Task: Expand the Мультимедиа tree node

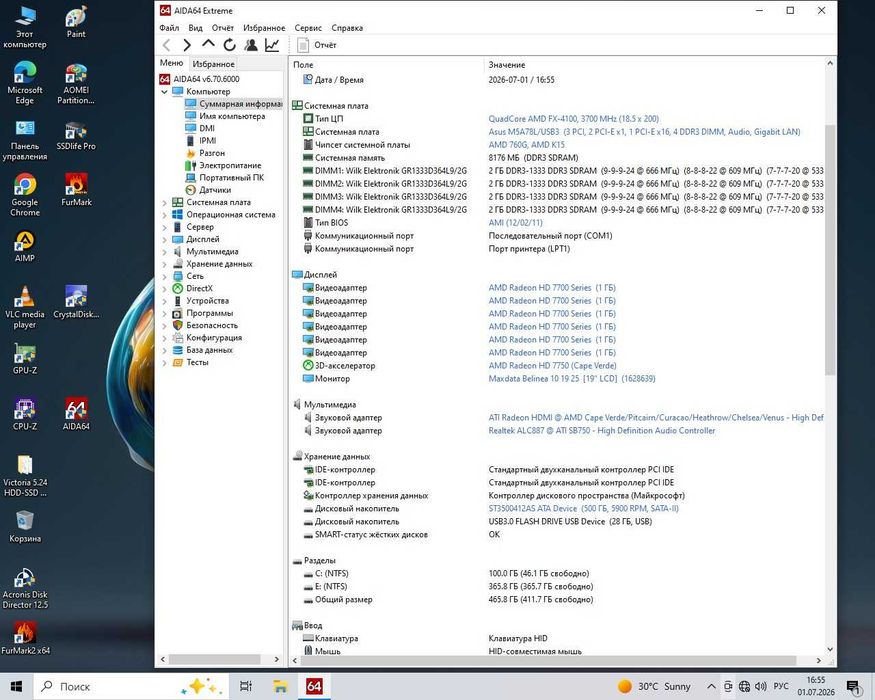Action: click(x=164, y=252)
